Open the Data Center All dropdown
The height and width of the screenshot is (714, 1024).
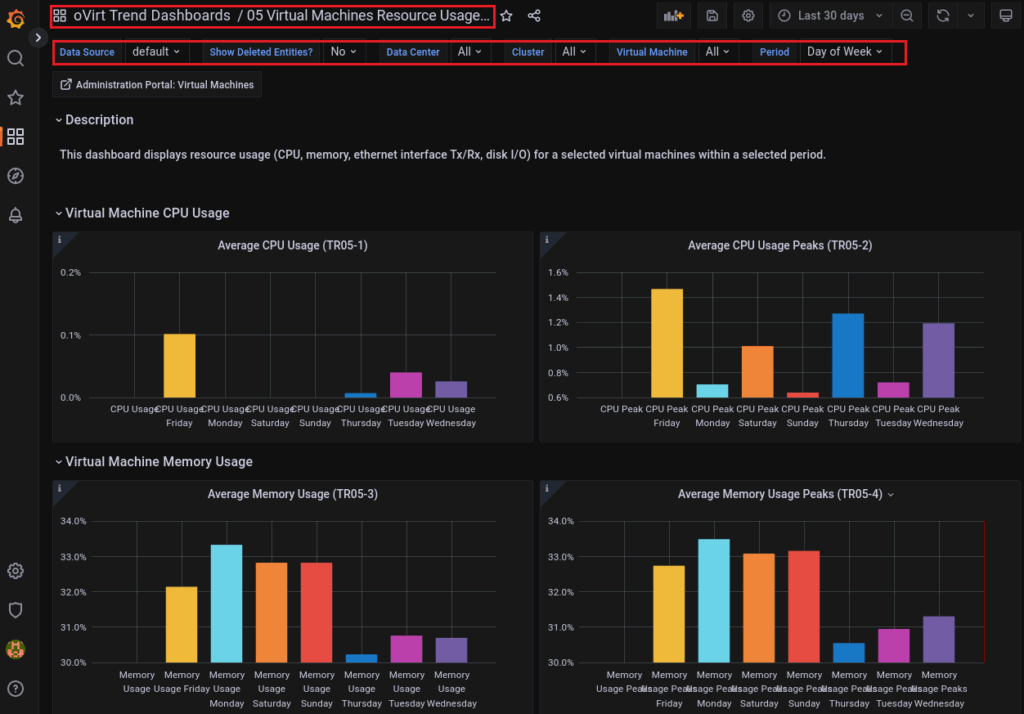[x=470, y=52]
